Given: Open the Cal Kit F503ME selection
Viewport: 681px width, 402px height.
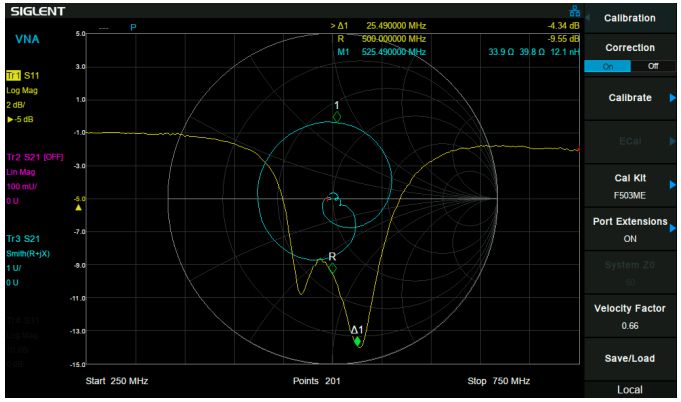Looking at the screenshot, I should [630, 187].
